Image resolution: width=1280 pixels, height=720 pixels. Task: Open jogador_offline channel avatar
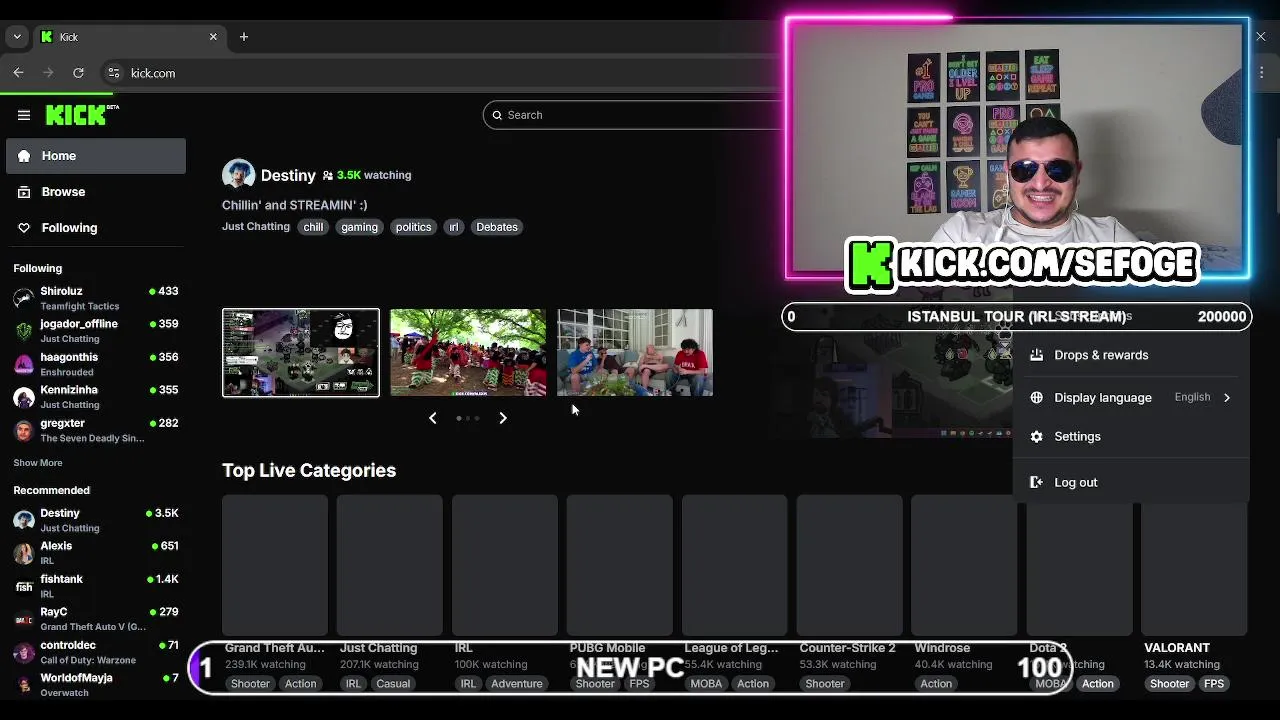tap(24, 331)
